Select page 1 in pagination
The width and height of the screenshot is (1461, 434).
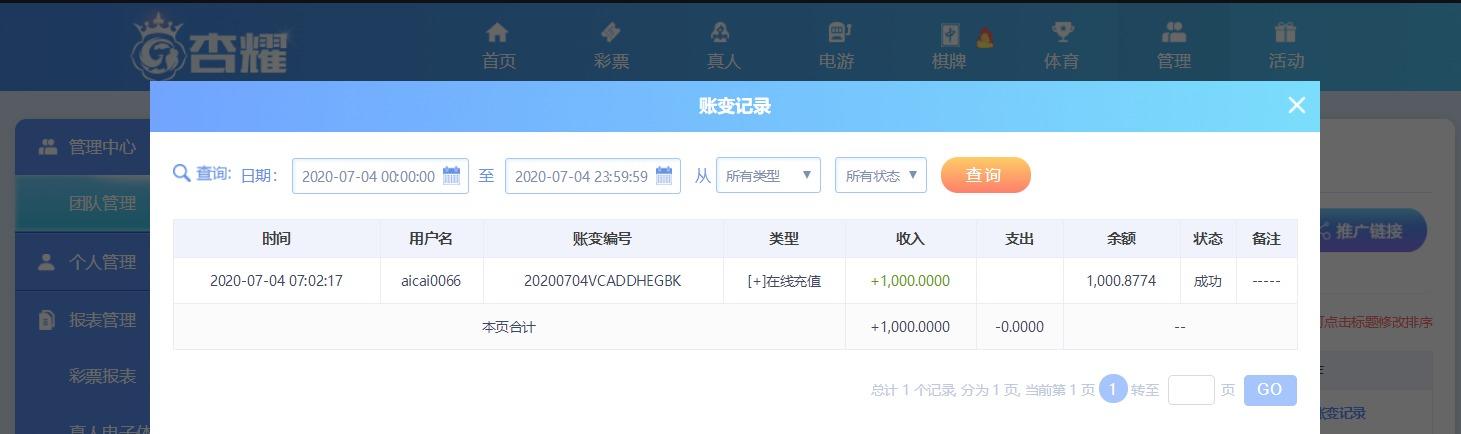click(x=1112, y=389)
